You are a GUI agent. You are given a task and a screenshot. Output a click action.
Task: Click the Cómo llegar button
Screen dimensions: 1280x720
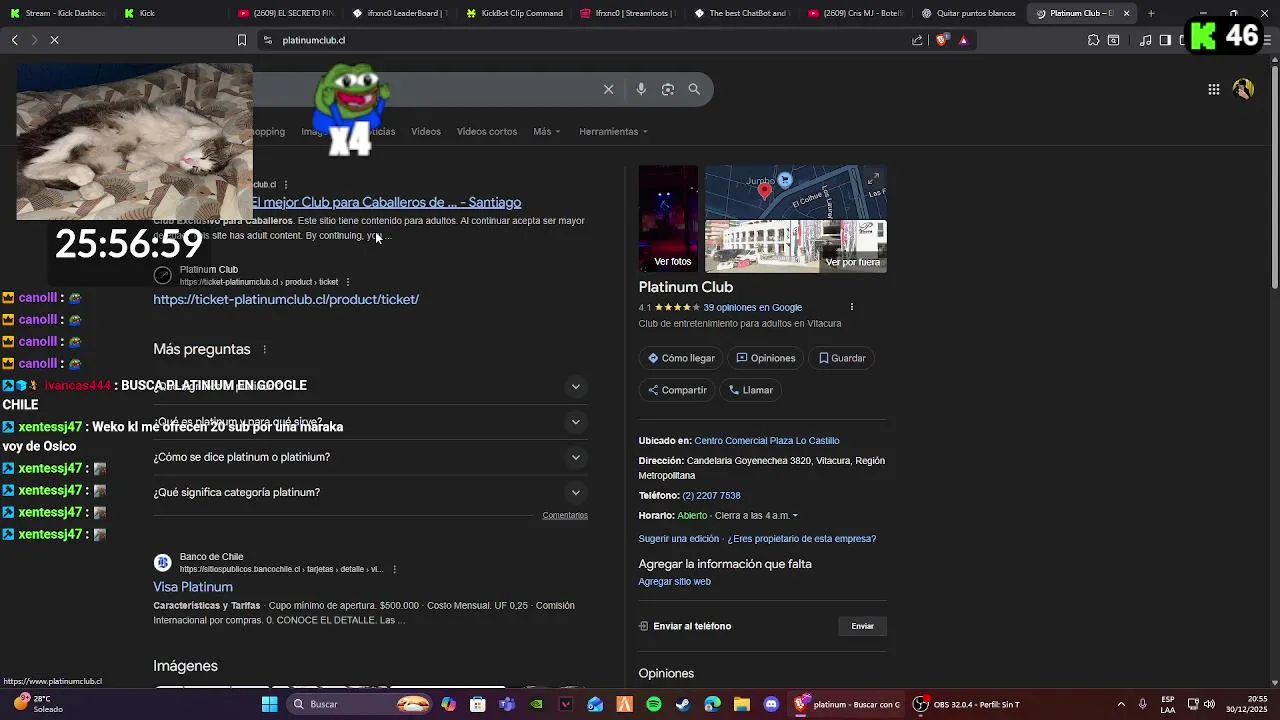point(681,358)
